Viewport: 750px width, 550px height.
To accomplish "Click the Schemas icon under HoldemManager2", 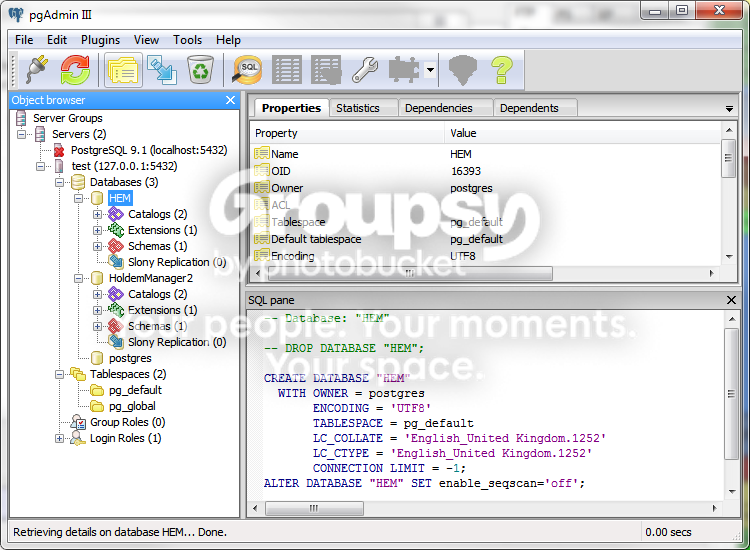I will point(116,326).
